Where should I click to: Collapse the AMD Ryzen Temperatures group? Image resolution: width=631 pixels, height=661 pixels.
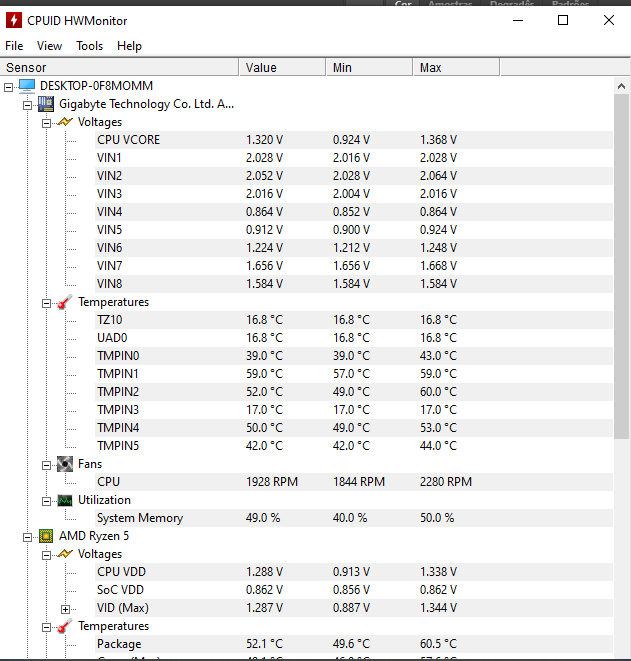tap(46, 628)
